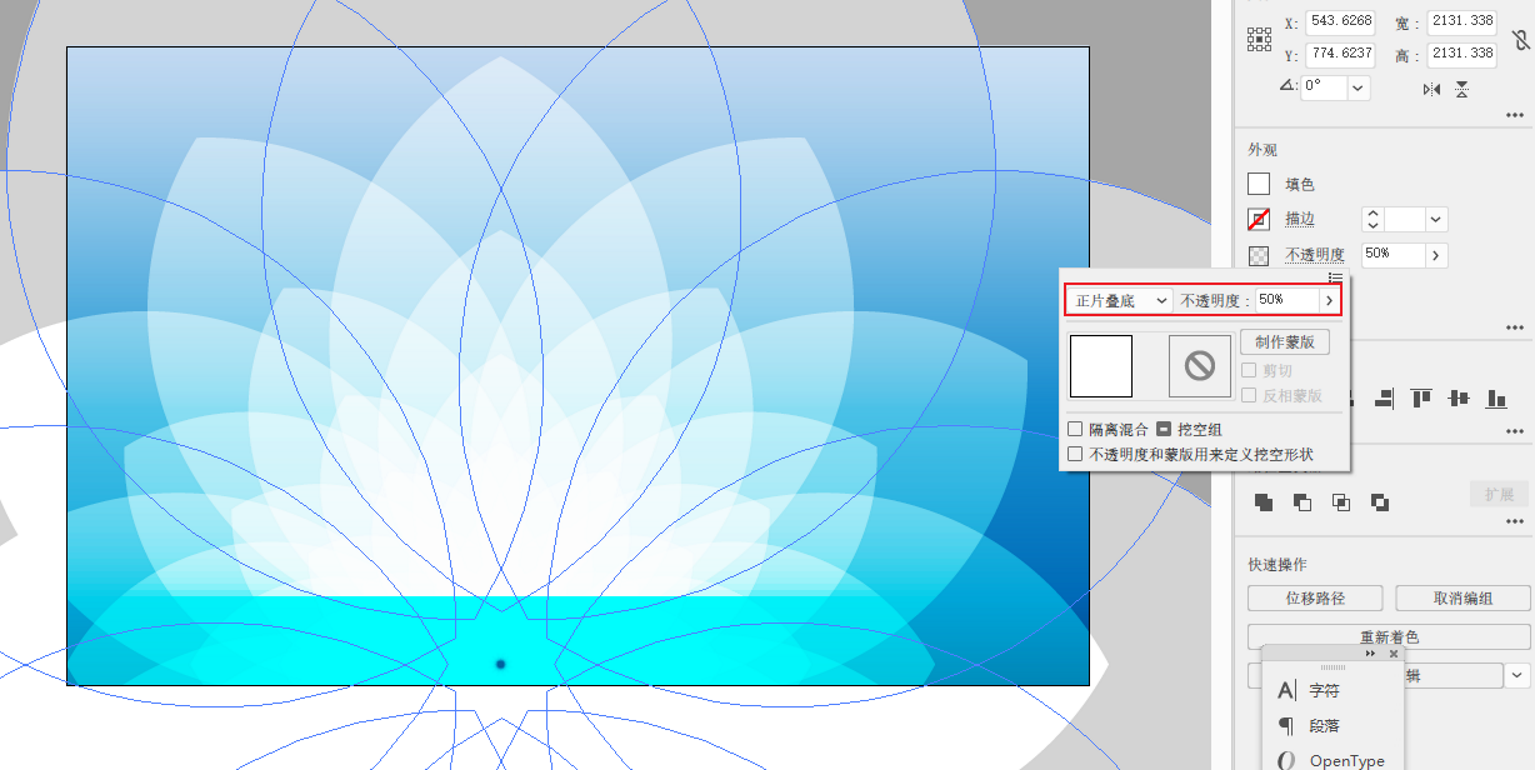
Task: Open dropdown arrow beside the edit button
Action: coord(1517,676)
